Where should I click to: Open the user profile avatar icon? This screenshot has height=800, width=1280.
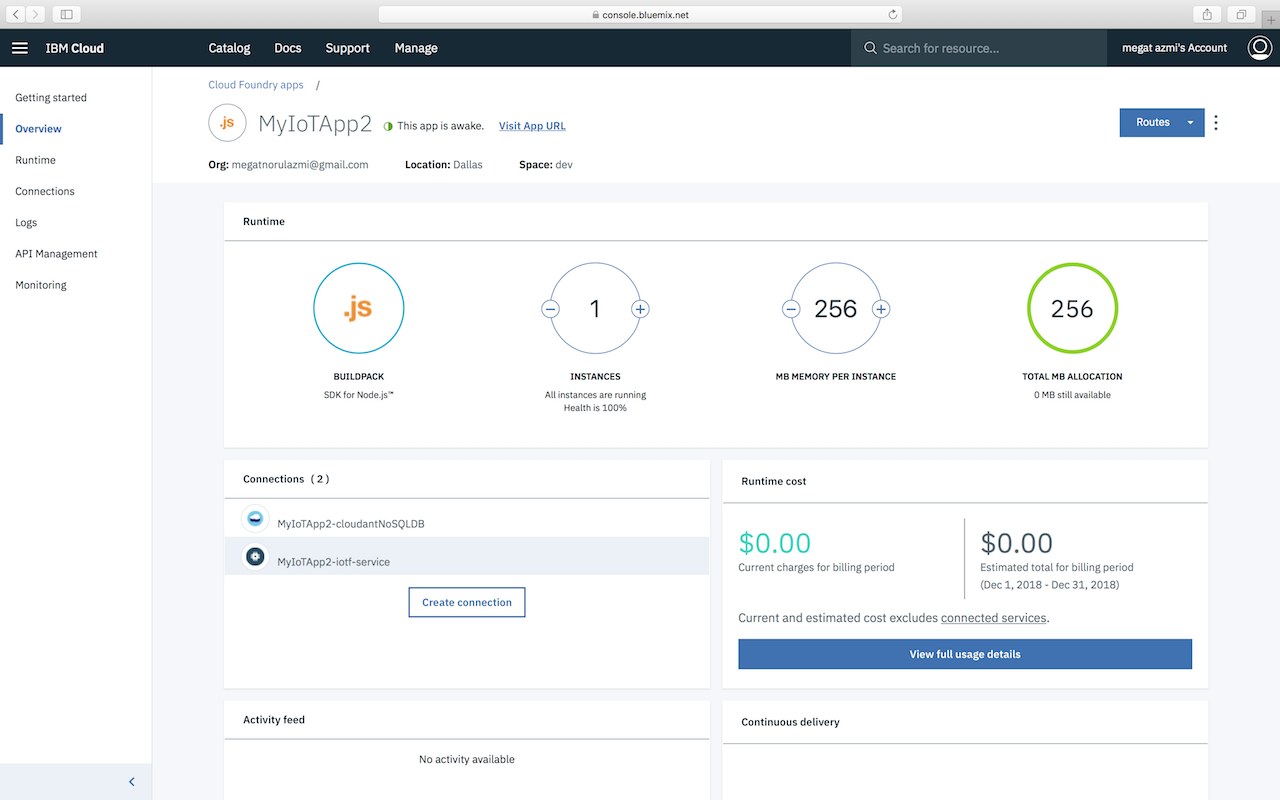1259,48
